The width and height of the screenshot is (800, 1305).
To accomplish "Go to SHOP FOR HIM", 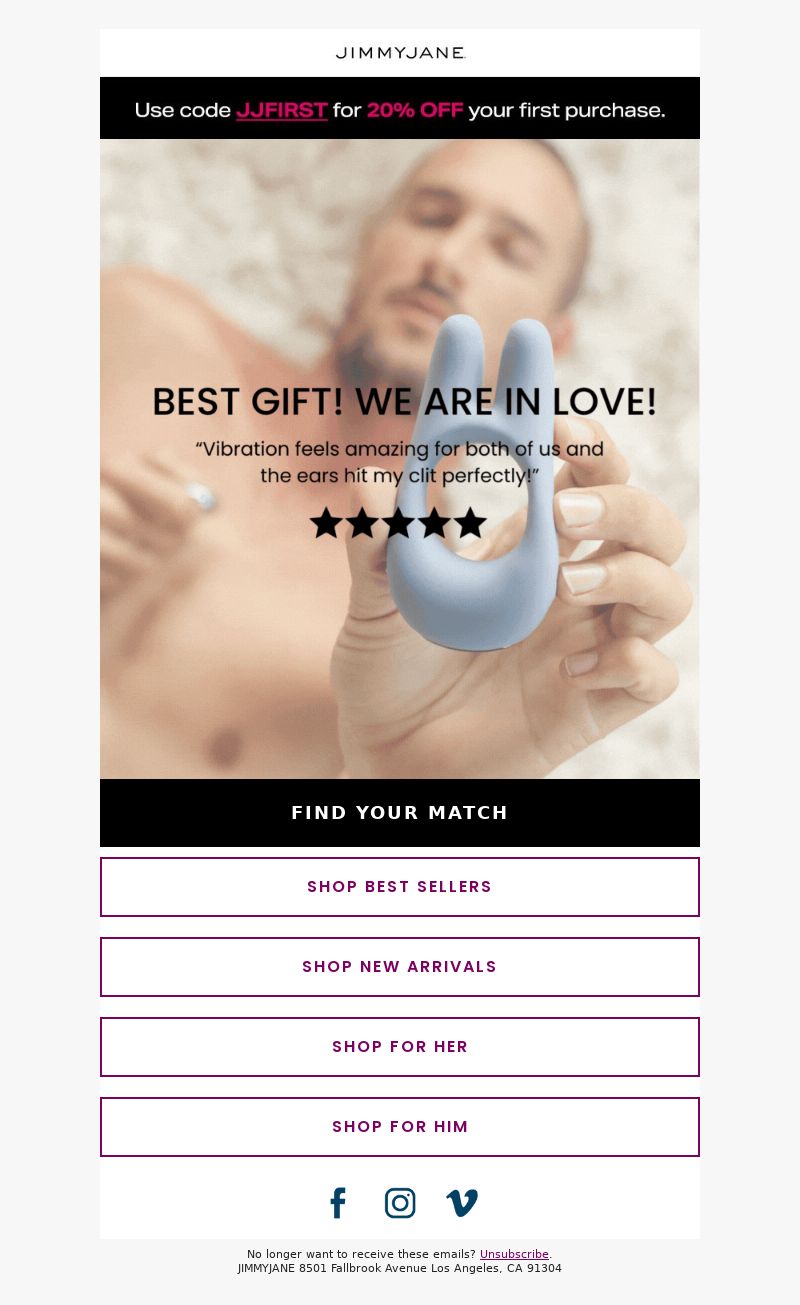I will pos(400,1127).
